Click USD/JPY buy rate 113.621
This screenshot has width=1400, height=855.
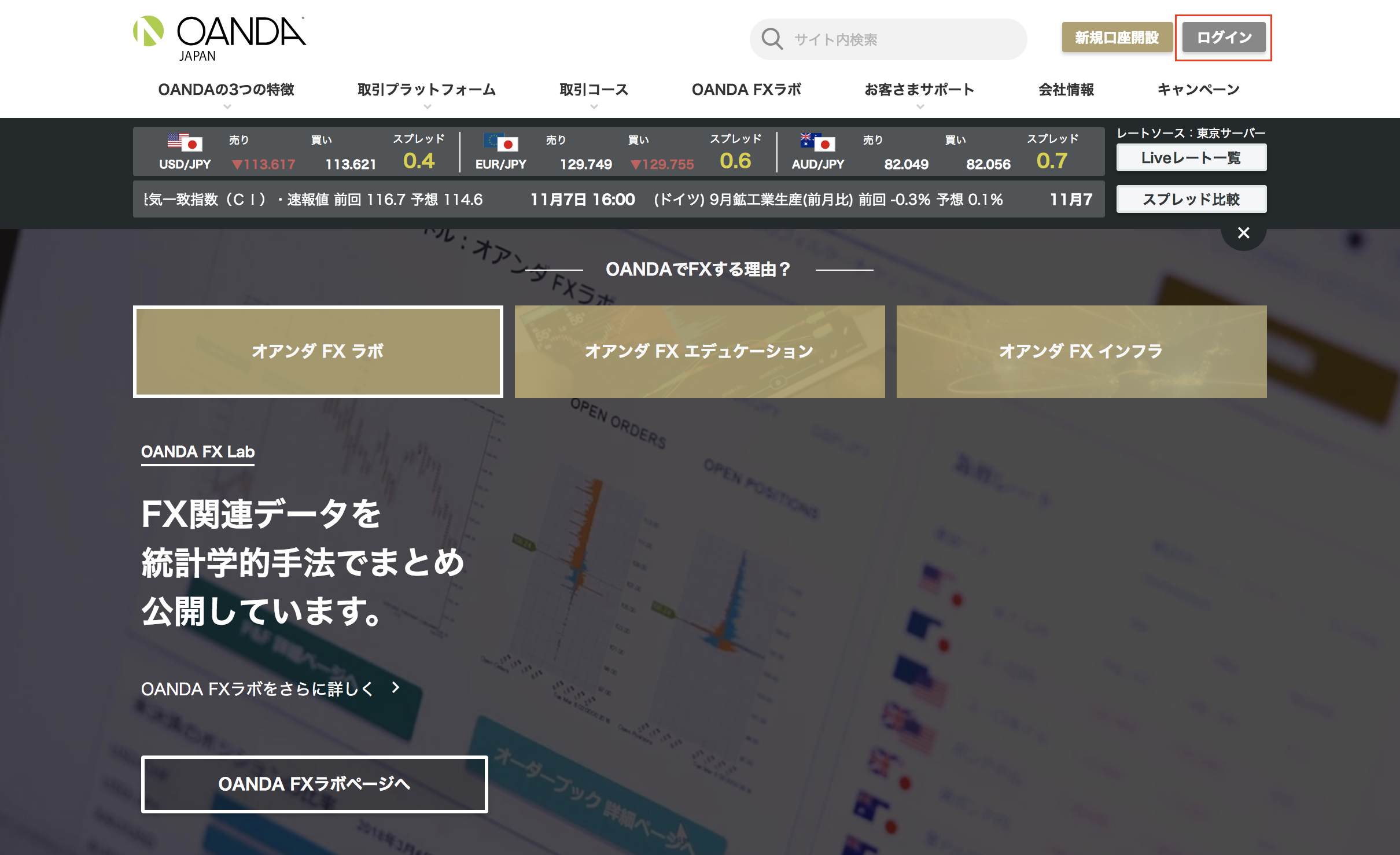click(x=351, y=164)
